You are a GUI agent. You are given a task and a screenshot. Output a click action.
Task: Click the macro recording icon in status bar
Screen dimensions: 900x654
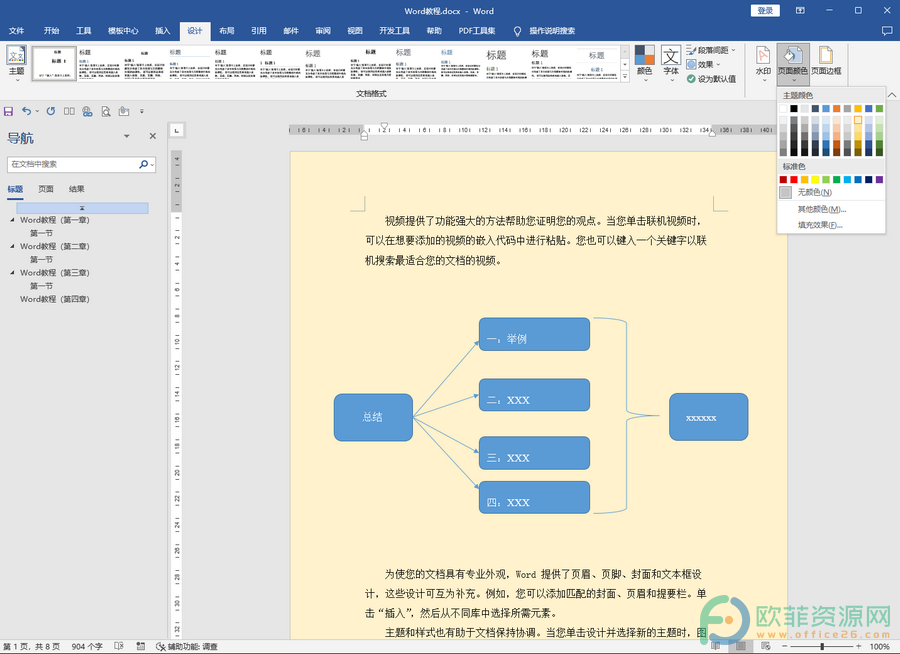click(x=141, y=647)
